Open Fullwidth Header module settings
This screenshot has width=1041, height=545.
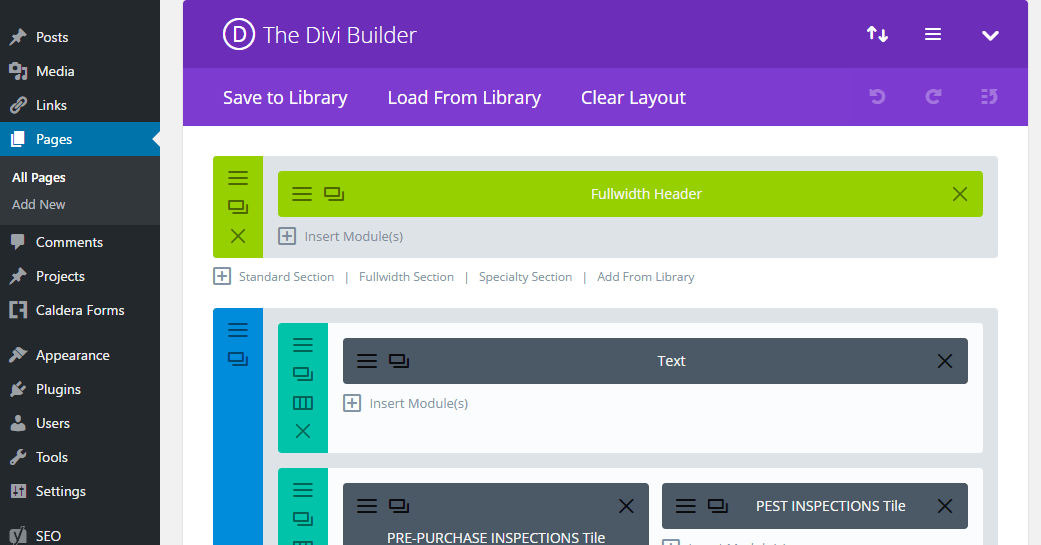[x=301, y=194]
